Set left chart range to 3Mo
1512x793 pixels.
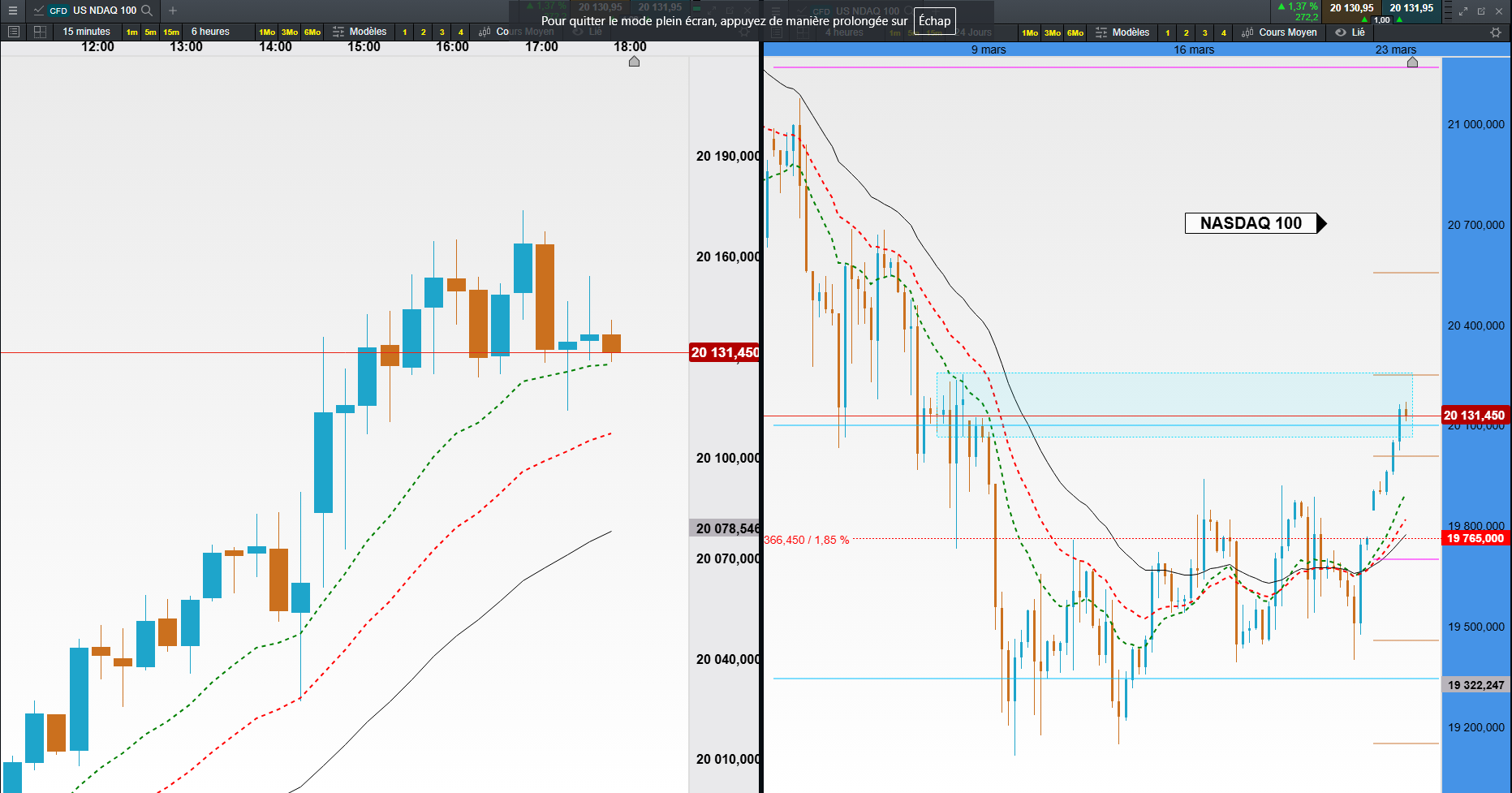point(290,32)
